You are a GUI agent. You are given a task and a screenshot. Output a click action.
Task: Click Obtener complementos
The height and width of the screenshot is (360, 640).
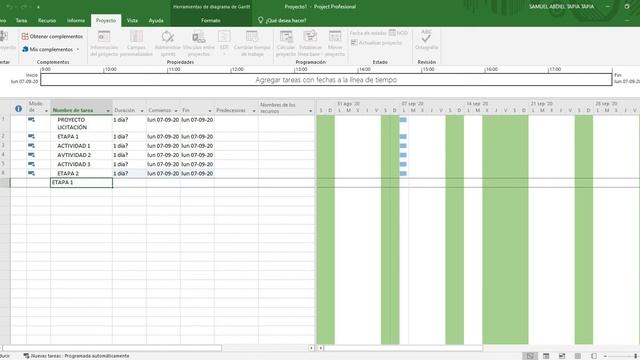[x=52, y=36]
